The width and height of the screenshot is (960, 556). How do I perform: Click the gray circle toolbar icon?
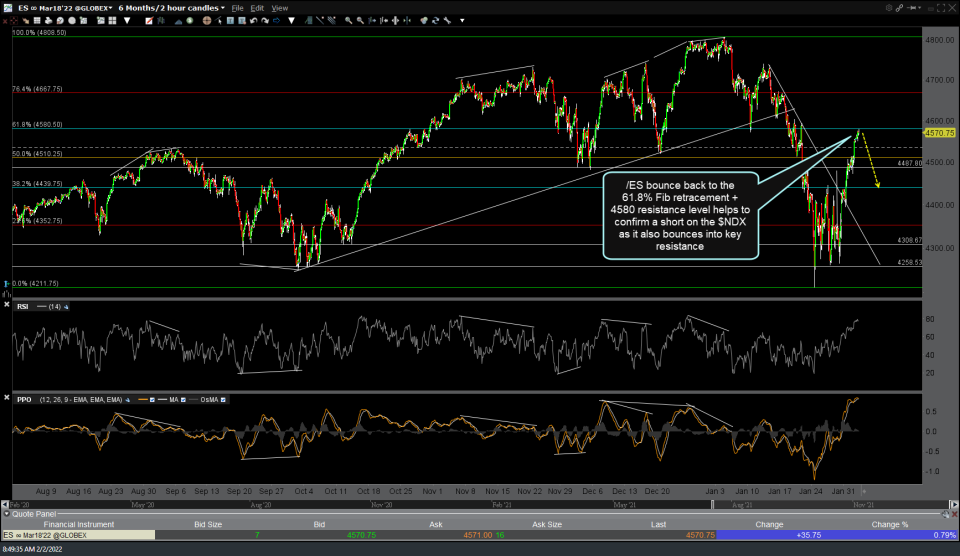click(x=72, y=20)
